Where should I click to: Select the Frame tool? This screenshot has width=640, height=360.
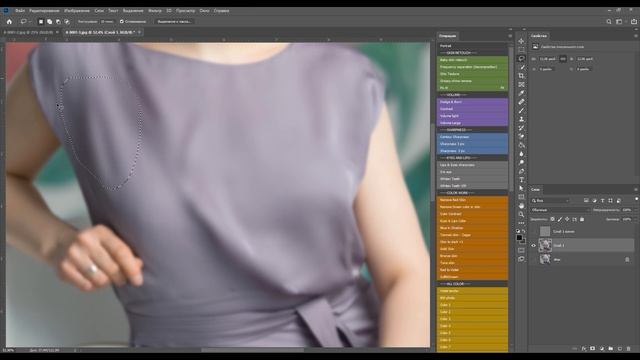point(521,84)
